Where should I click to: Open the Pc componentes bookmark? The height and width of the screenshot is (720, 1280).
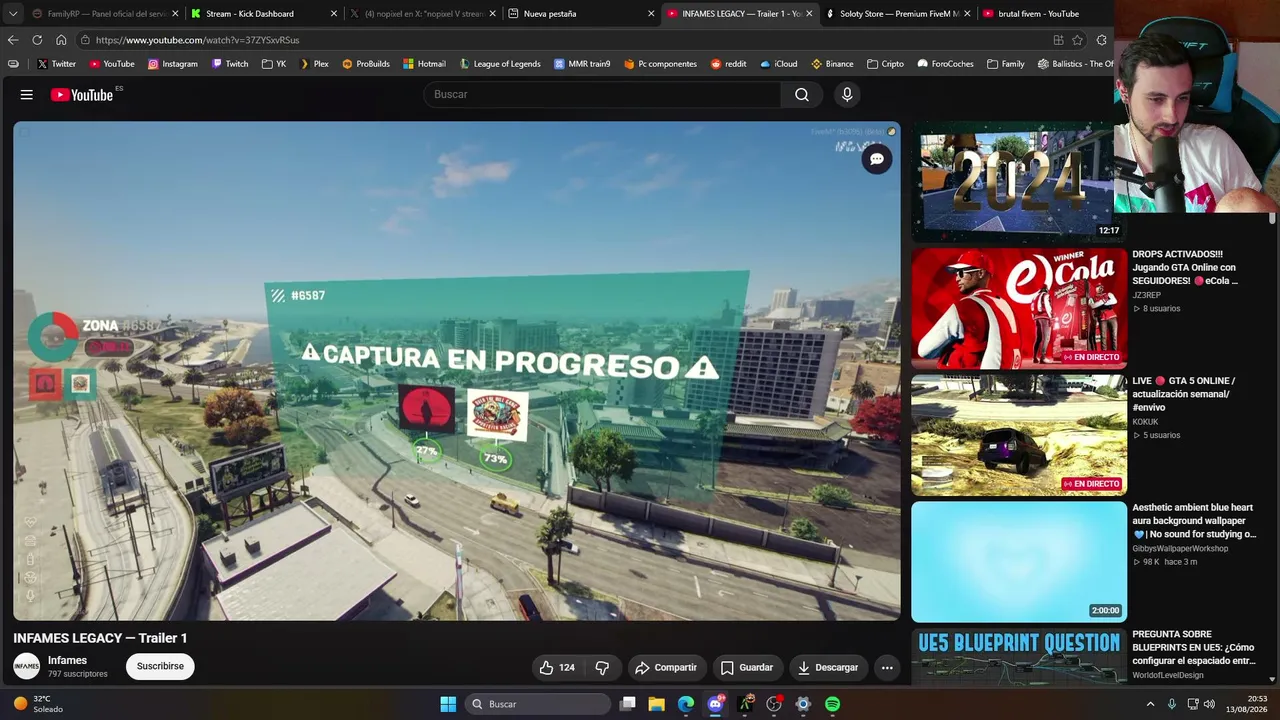(660, 64)
